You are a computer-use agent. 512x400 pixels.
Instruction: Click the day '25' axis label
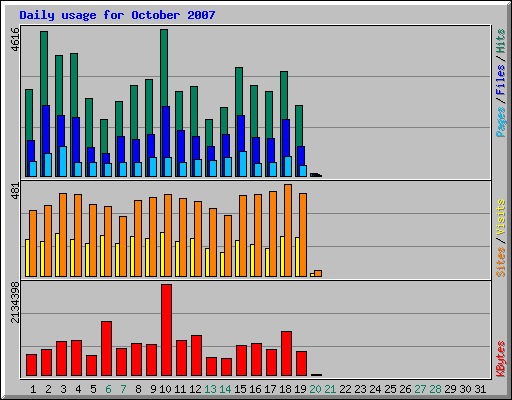390,389
